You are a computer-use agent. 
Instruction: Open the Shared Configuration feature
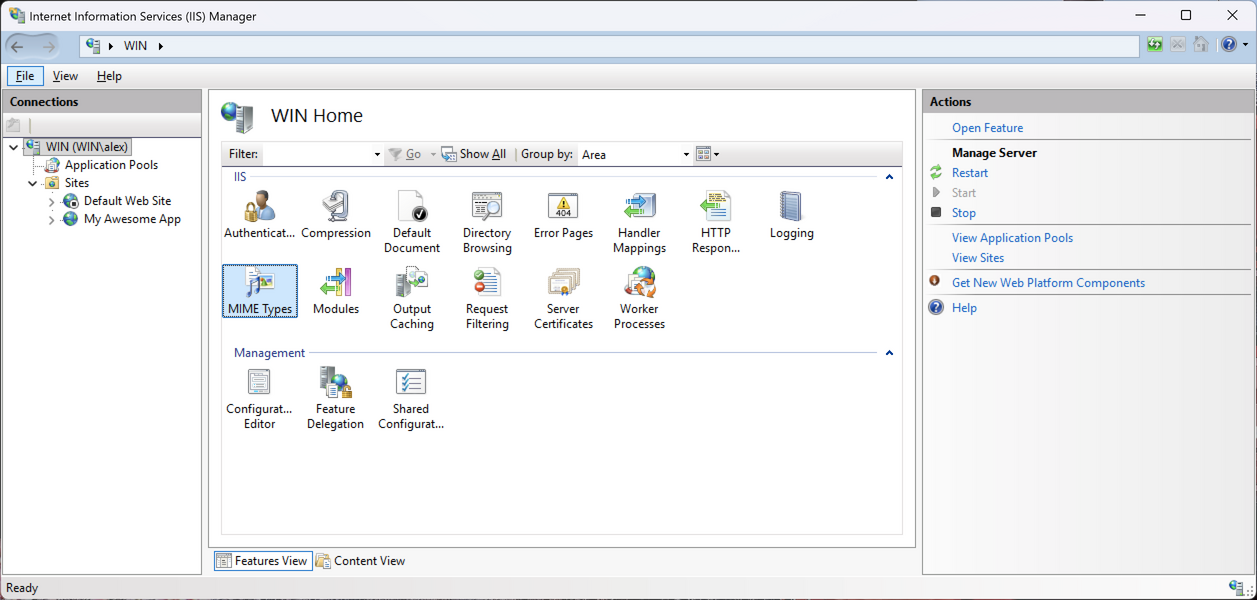(411, 398)
